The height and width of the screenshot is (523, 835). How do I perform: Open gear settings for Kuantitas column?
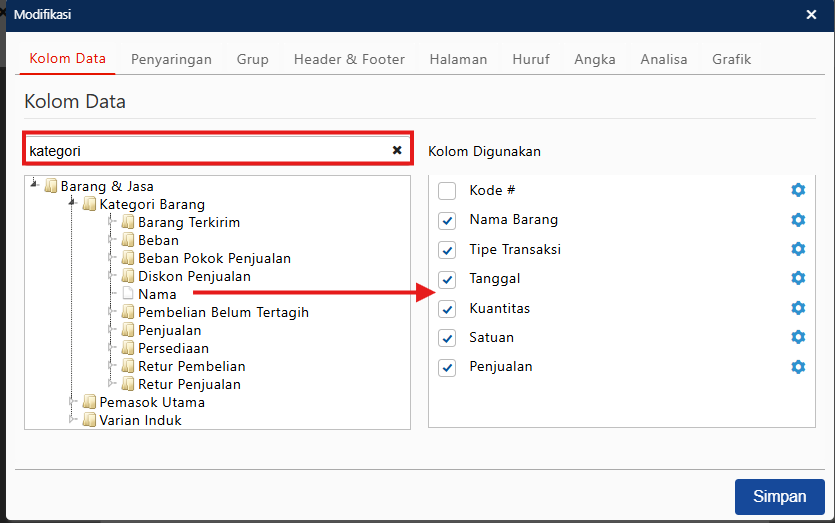(797, 308)
